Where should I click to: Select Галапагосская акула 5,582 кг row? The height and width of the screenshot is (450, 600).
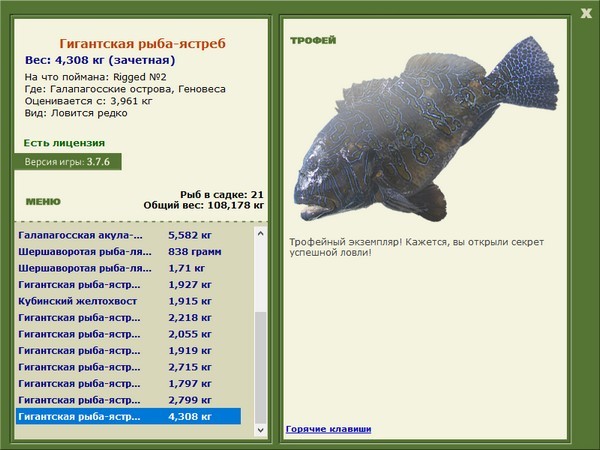(128, 235)
